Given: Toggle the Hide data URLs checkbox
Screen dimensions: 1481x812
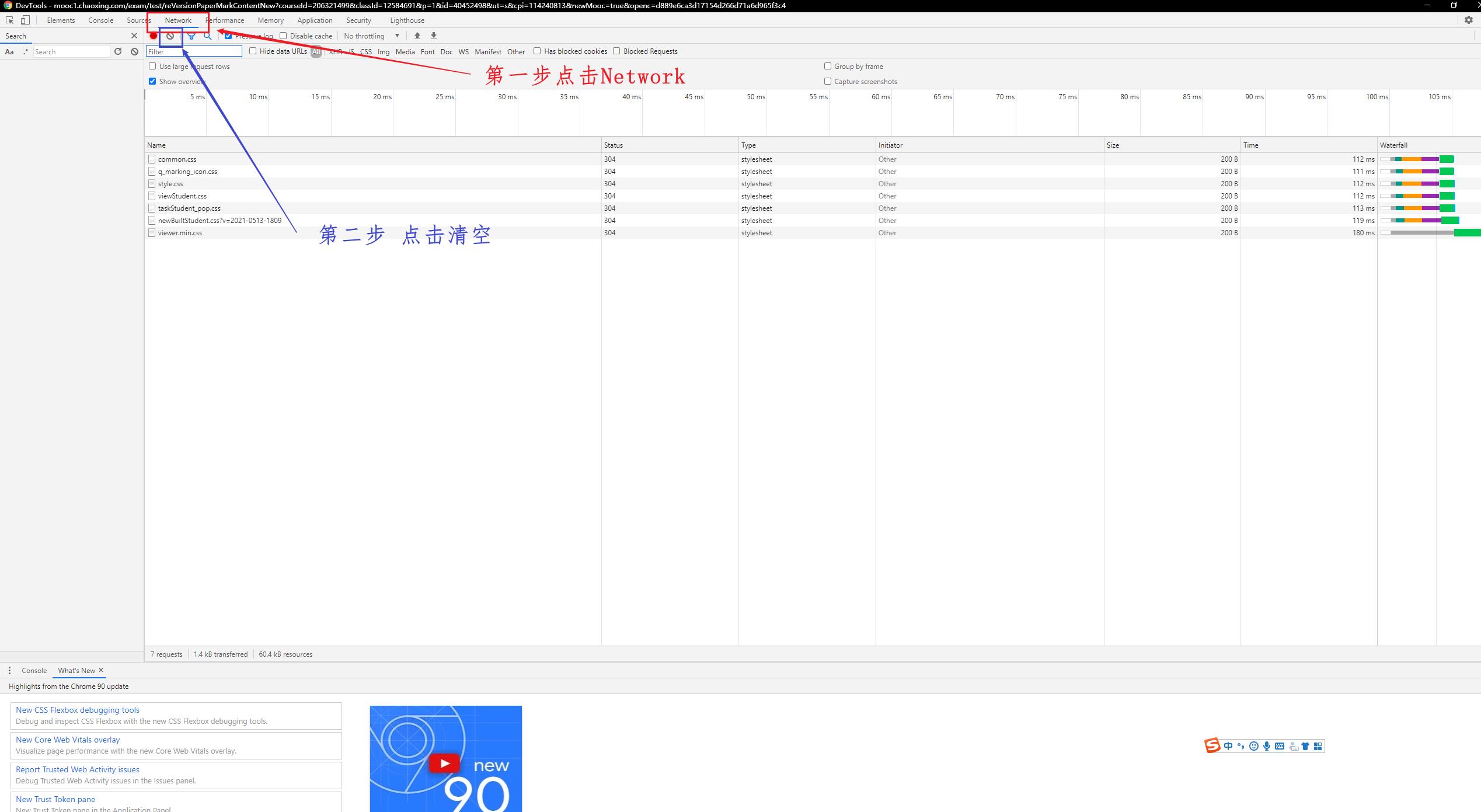Looking at the screenshot, I should [253, 51].
